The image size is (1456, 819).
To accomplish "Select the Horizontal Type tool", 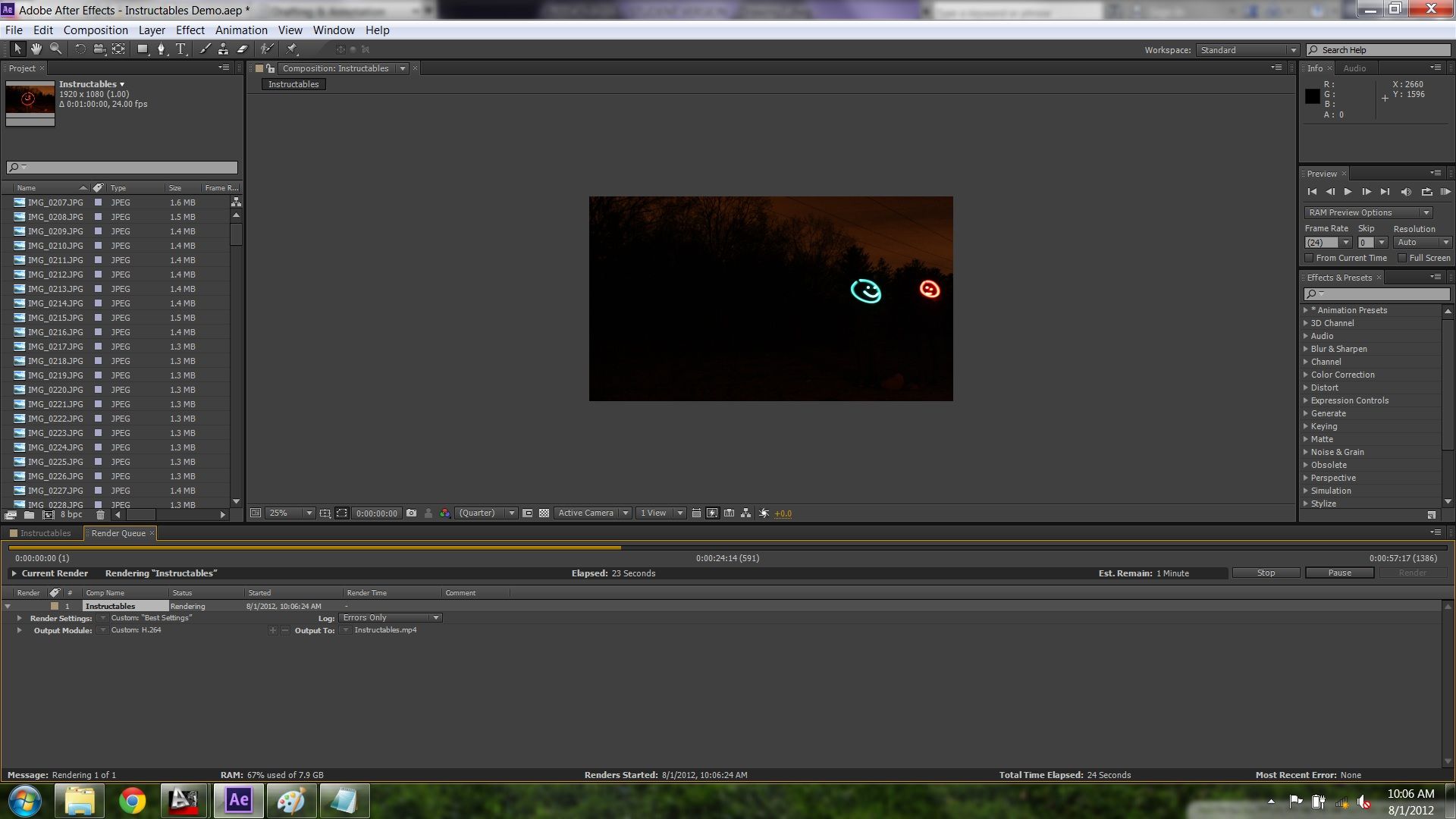I will [x=180, y=49].
